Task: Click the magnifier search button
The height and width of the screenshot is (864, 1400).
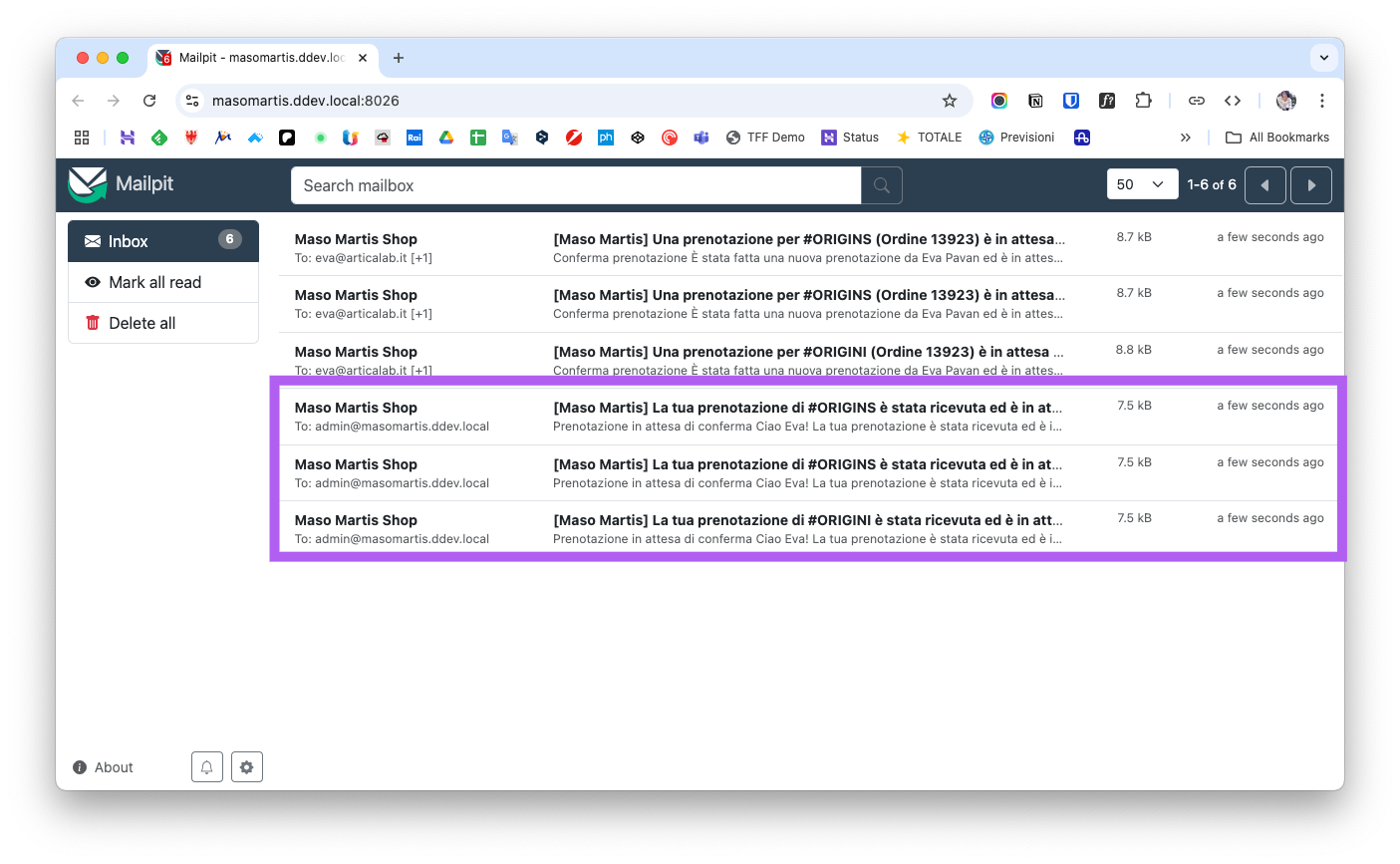Action: point(882,185)
